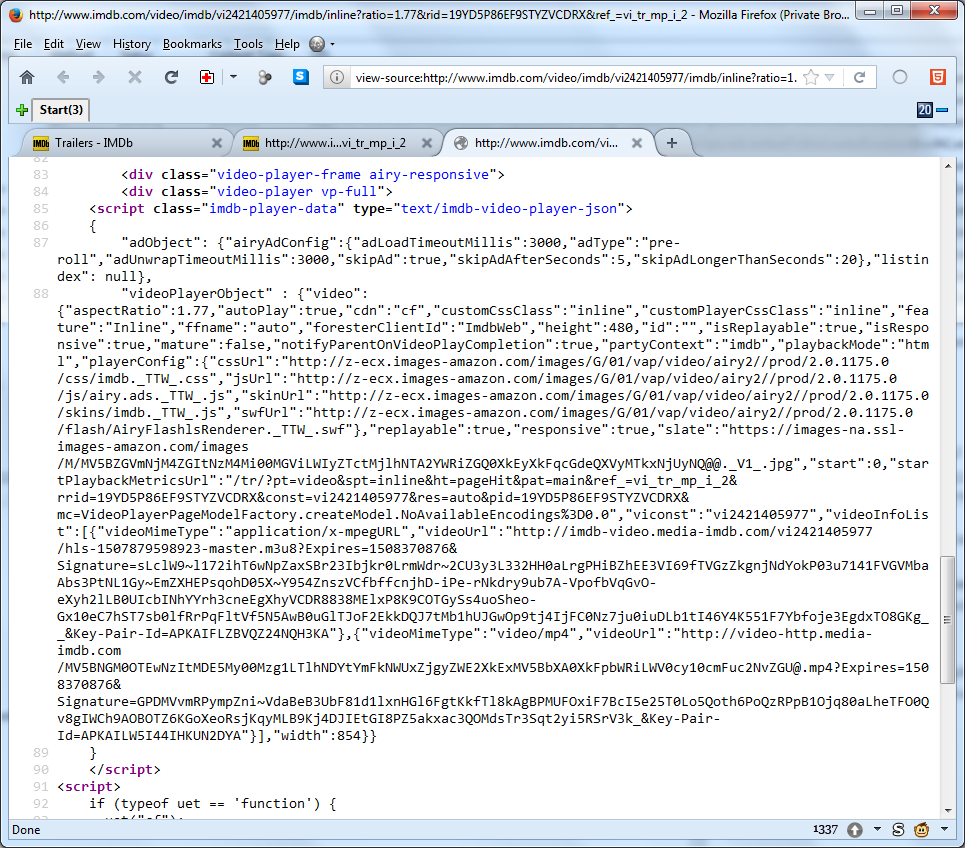
Task: Click the status bar monkey face icon
Action: point(921,830)
